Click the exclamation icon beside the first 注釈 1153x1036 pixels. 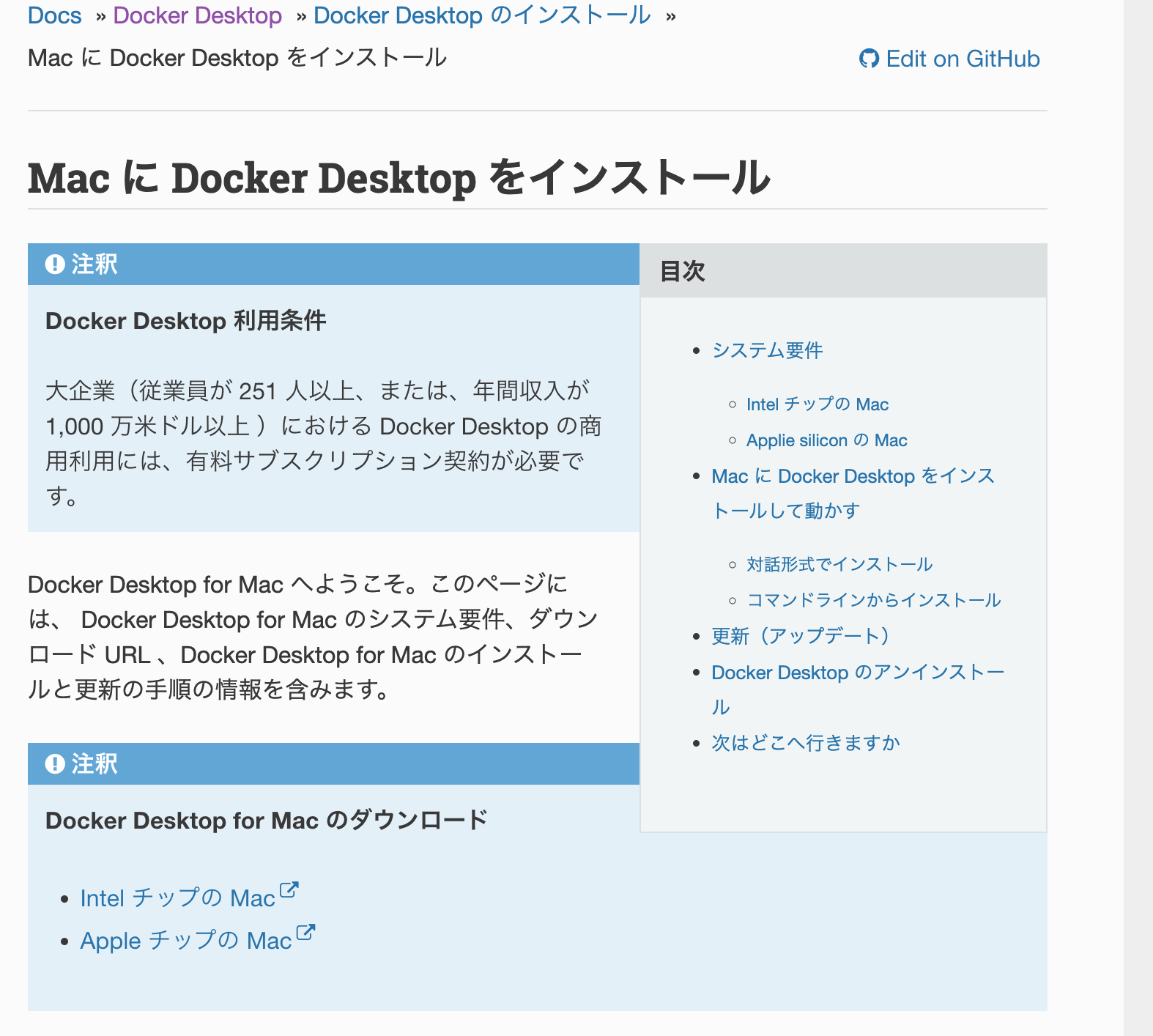click(55, 264)
